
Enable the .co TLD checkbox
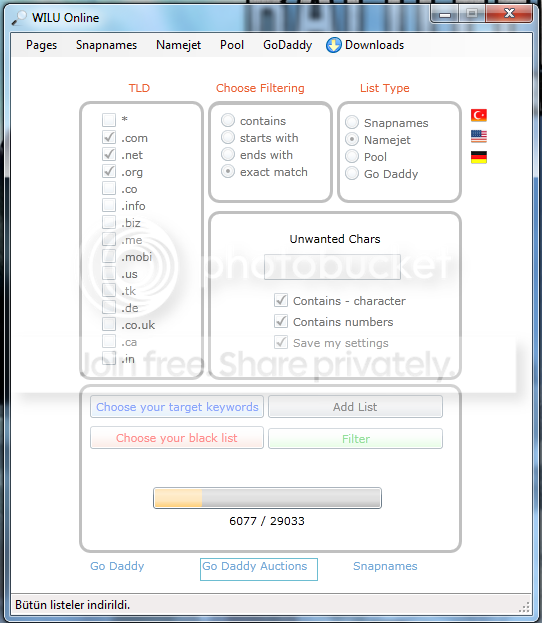(109, 188)
